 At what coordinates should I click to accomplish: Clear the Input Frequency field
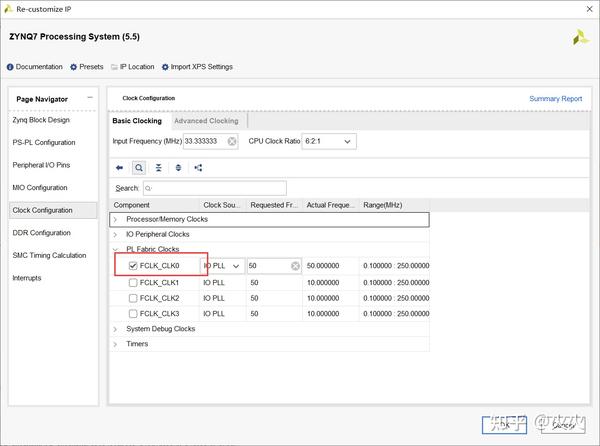tap(232, 142)
